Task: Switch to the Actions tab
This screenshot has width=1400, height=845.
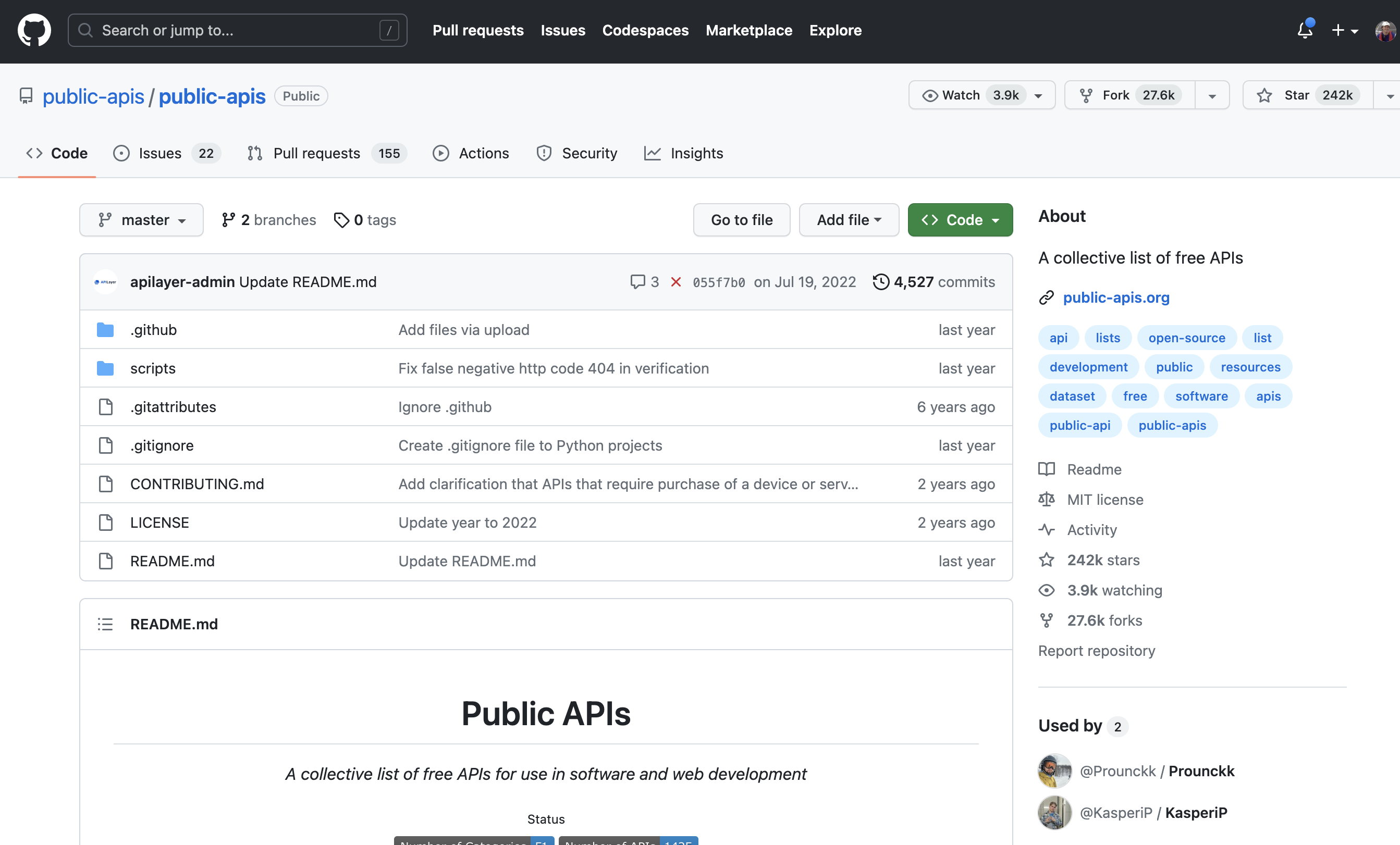Action: pyautogui.click(x=471, y=153)
